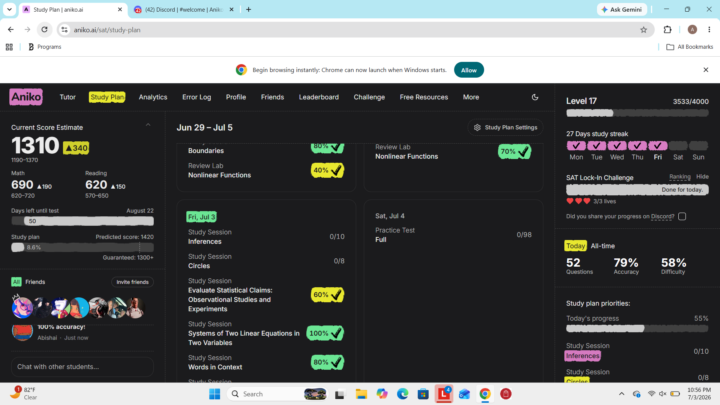The width and height of the screenshot is (720, 405).
Task: Open Free Resources
Action: 423,97
